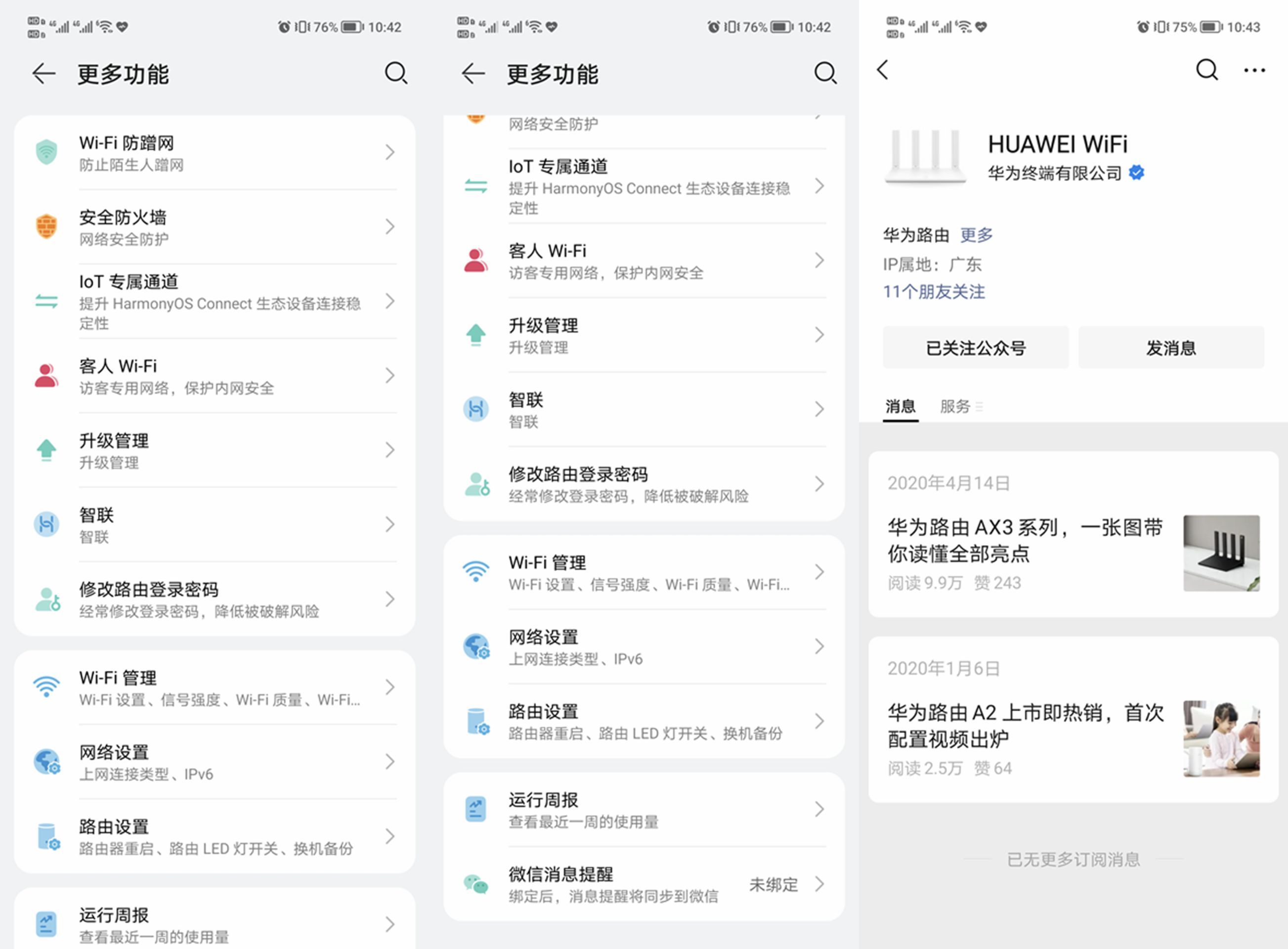Open 网络设置 chevron in middle screen
This screenshot has height=949, width=1288.
(x=820, y=647)
